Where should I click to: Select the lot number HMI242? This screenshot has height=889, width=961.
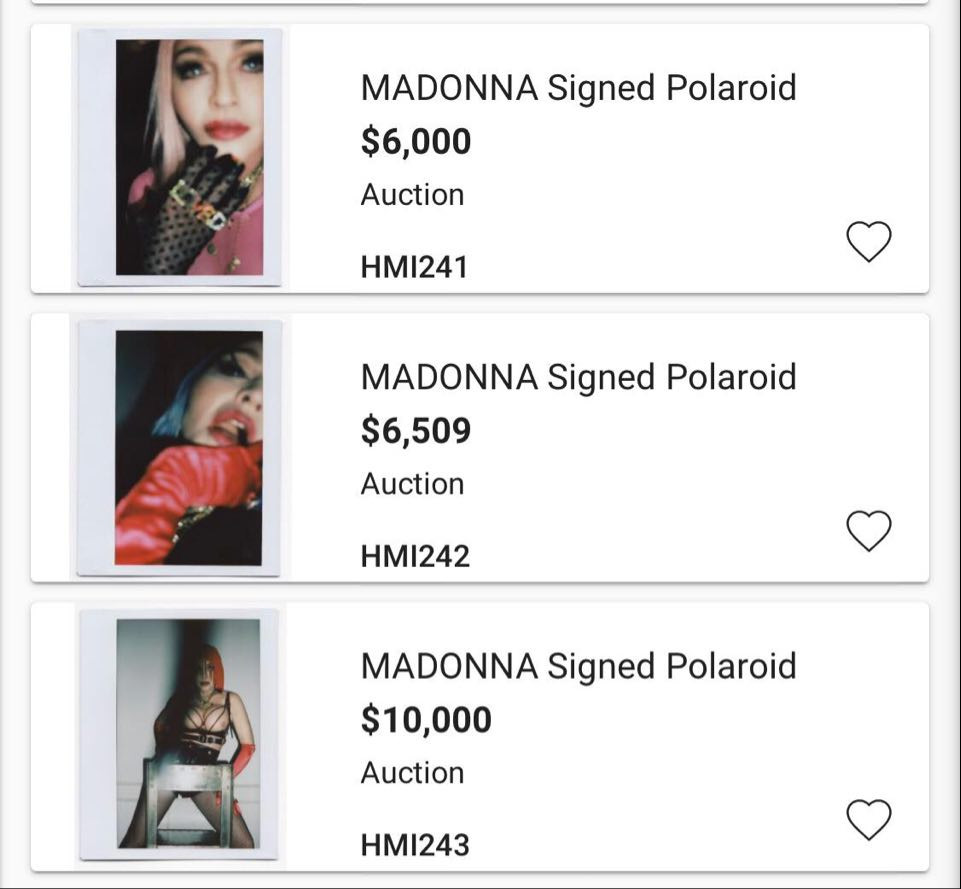point(415,556)
